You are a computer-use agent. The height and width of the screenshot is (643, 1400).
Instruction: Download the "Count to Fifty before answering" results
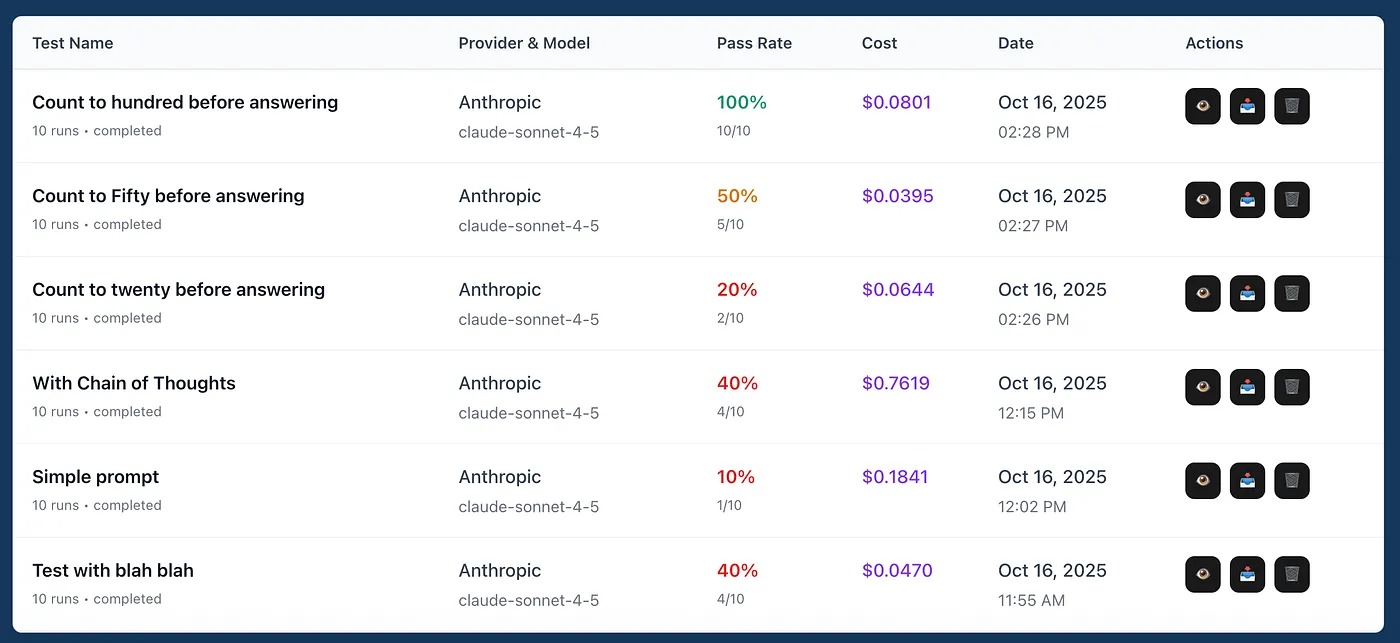(x=1247, y=200)
